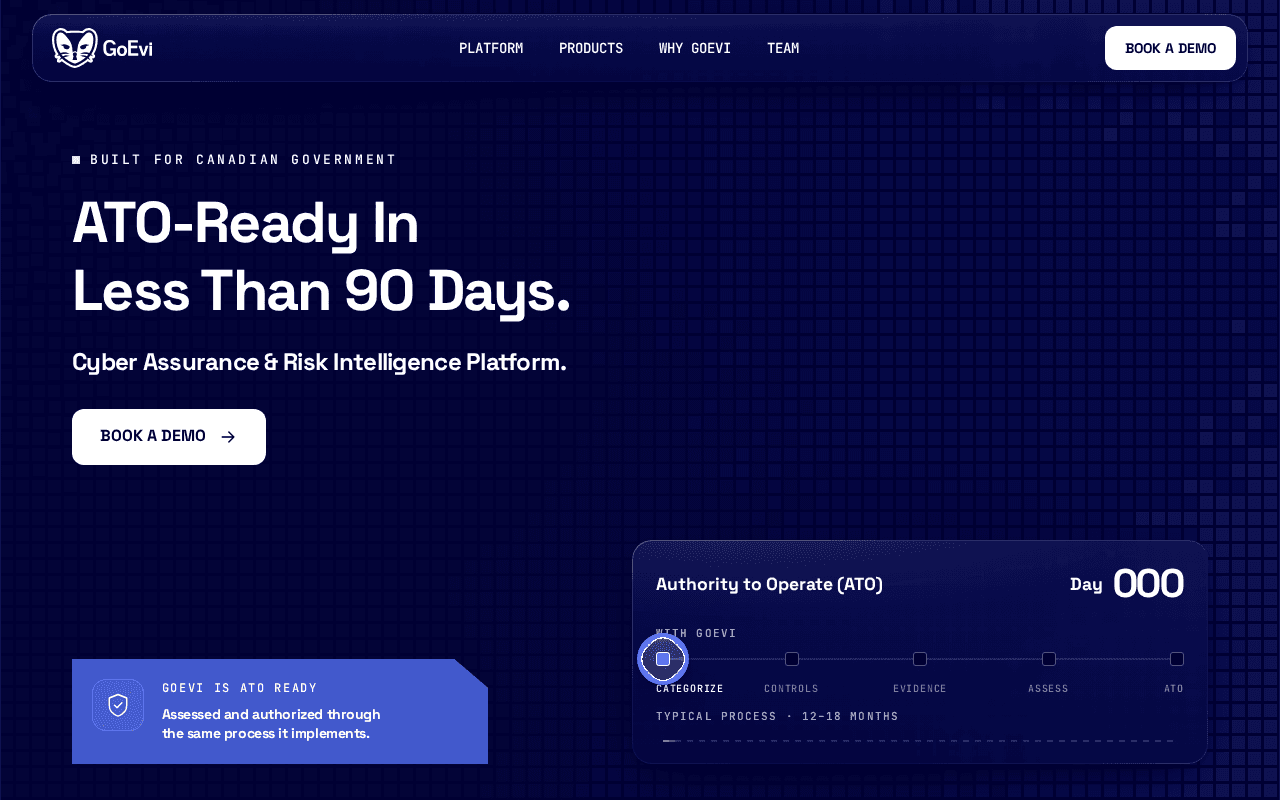
Task: Click the GoEvi cat logo icon
Action: click(75, 48)
